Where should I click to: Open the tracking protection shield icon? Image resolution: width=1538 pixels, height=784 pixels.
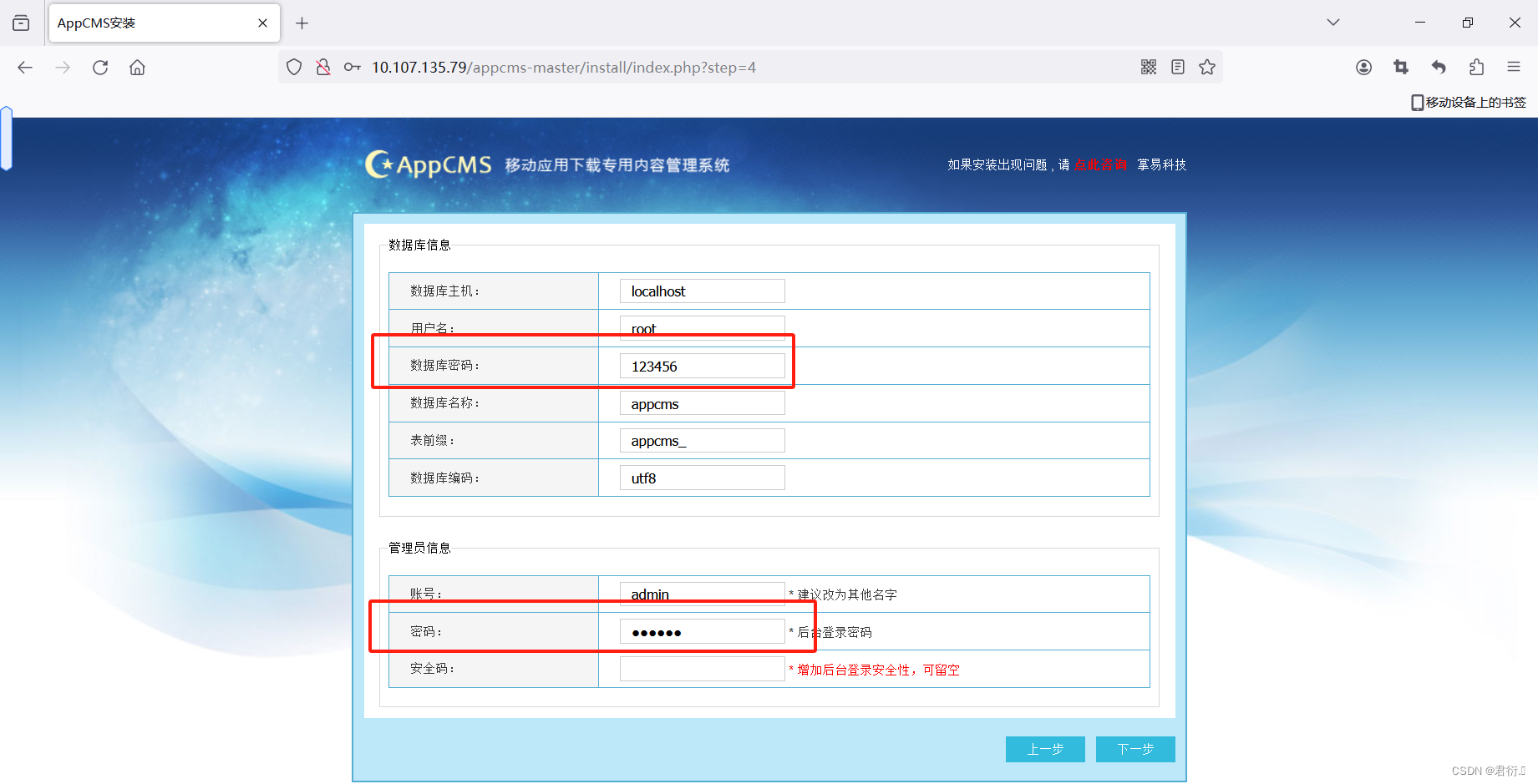(x=294, y=68)
